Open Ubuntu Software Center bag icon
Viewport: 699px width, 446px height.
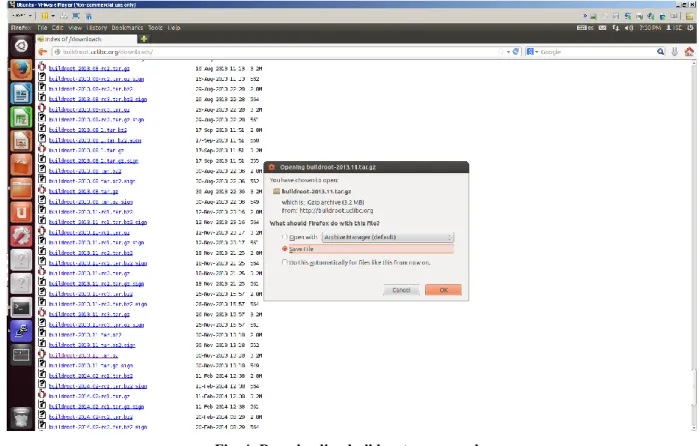(x=21, y=165)
